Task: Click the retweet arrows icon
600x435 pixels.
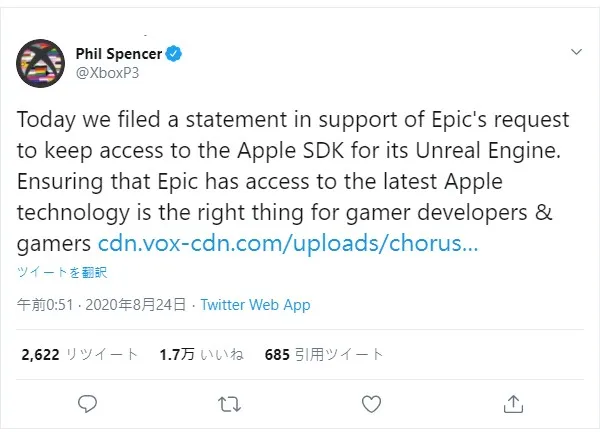Action: pyautogui.click(x=229, y=404)
